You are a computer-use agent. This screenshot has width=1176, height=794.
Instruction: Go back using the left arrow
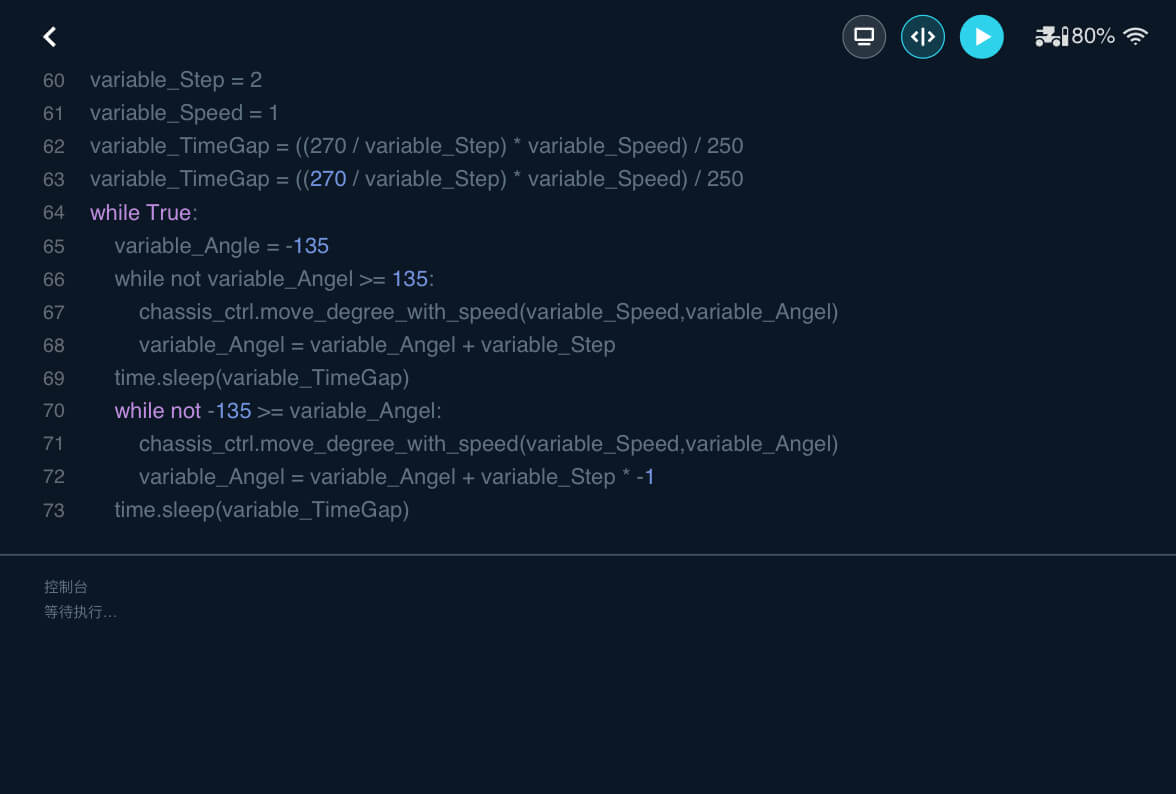point(49,37)
